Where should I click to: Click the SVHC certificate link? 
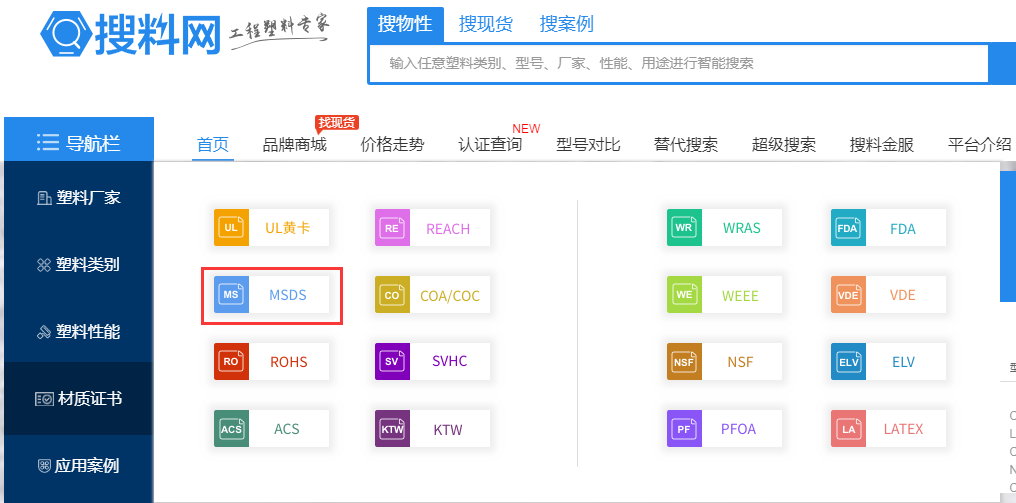point(432,362)
